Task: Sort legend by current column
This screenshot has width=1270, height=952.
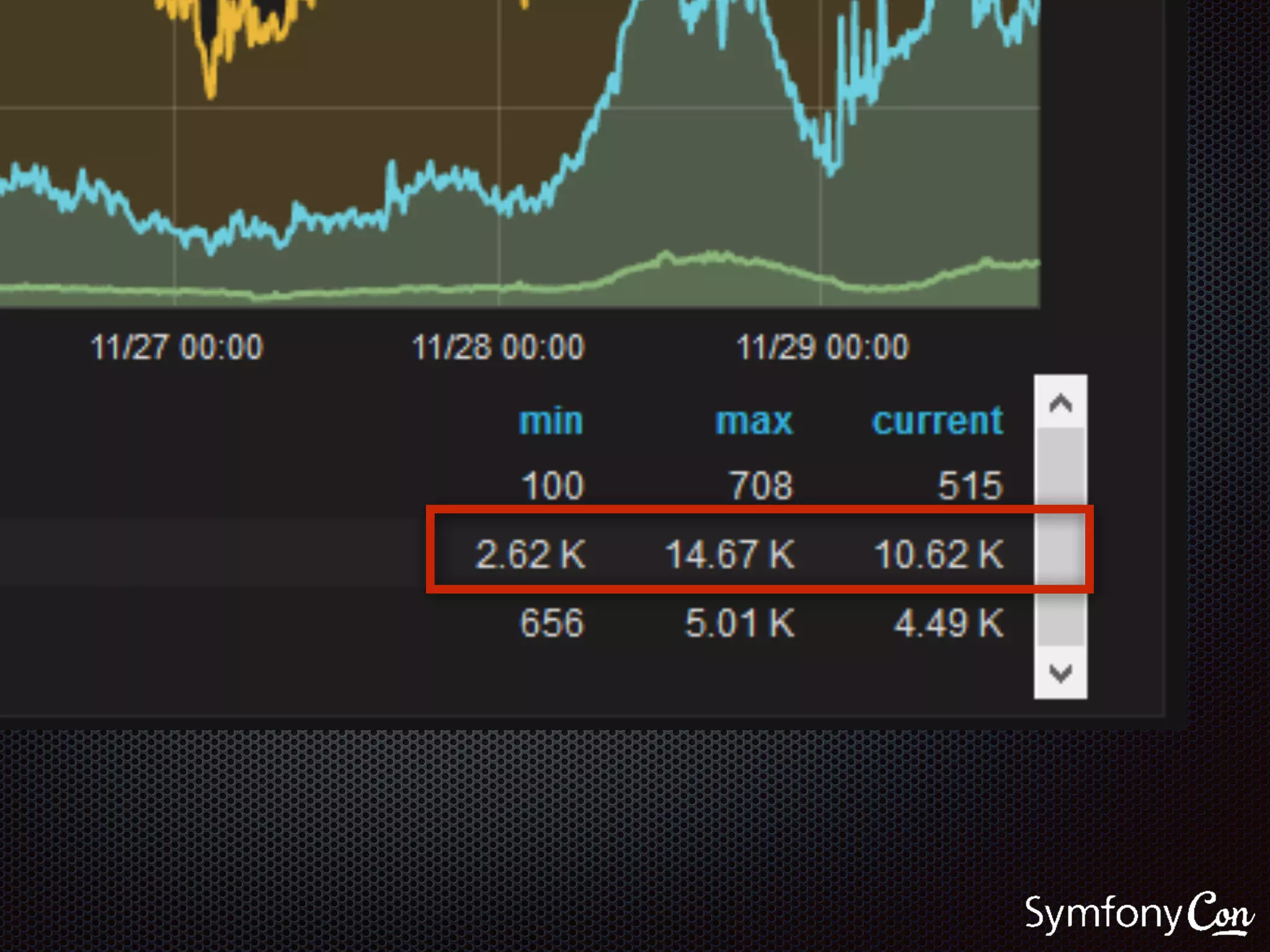Action: point(937,421)
